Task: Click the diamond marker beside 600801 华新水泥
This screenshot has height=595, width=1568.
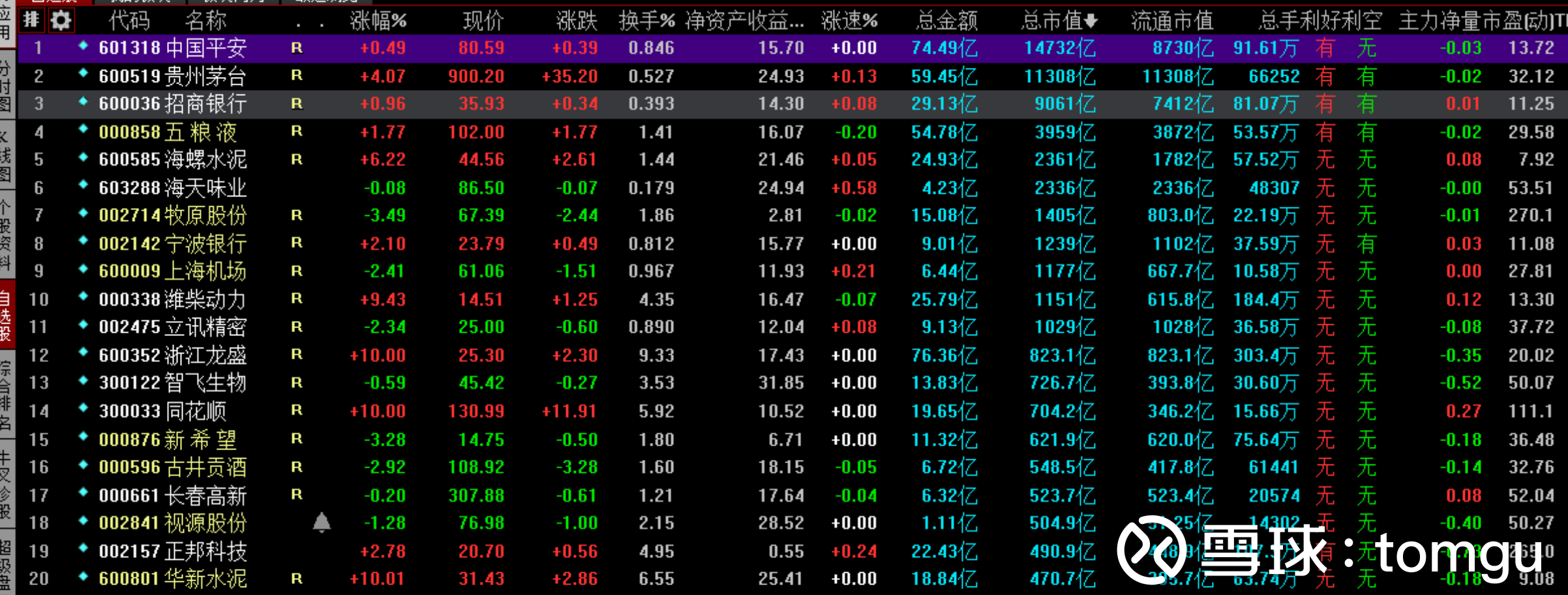Action: 83,577
